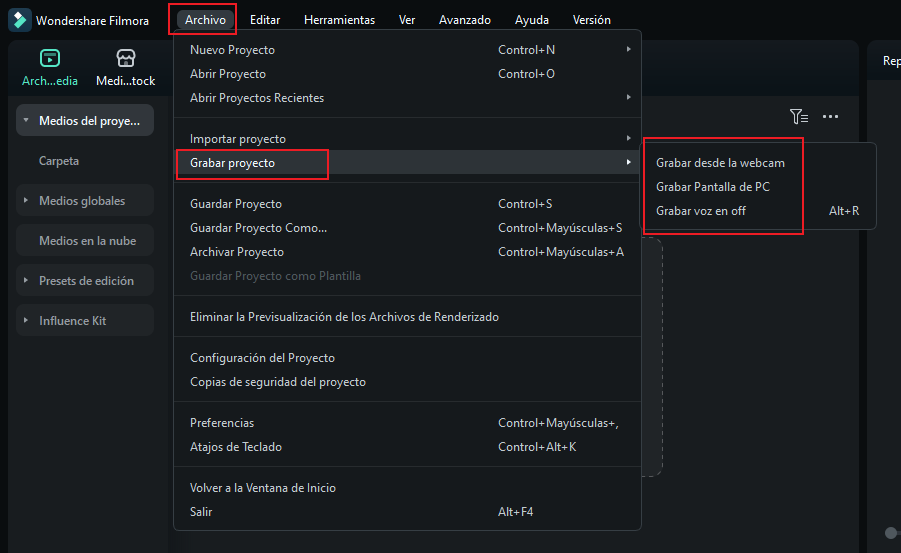Viewport: 901px width, 553px height.
Task: Open Copias de seguridad del proyecto
Action: [407, 382]
